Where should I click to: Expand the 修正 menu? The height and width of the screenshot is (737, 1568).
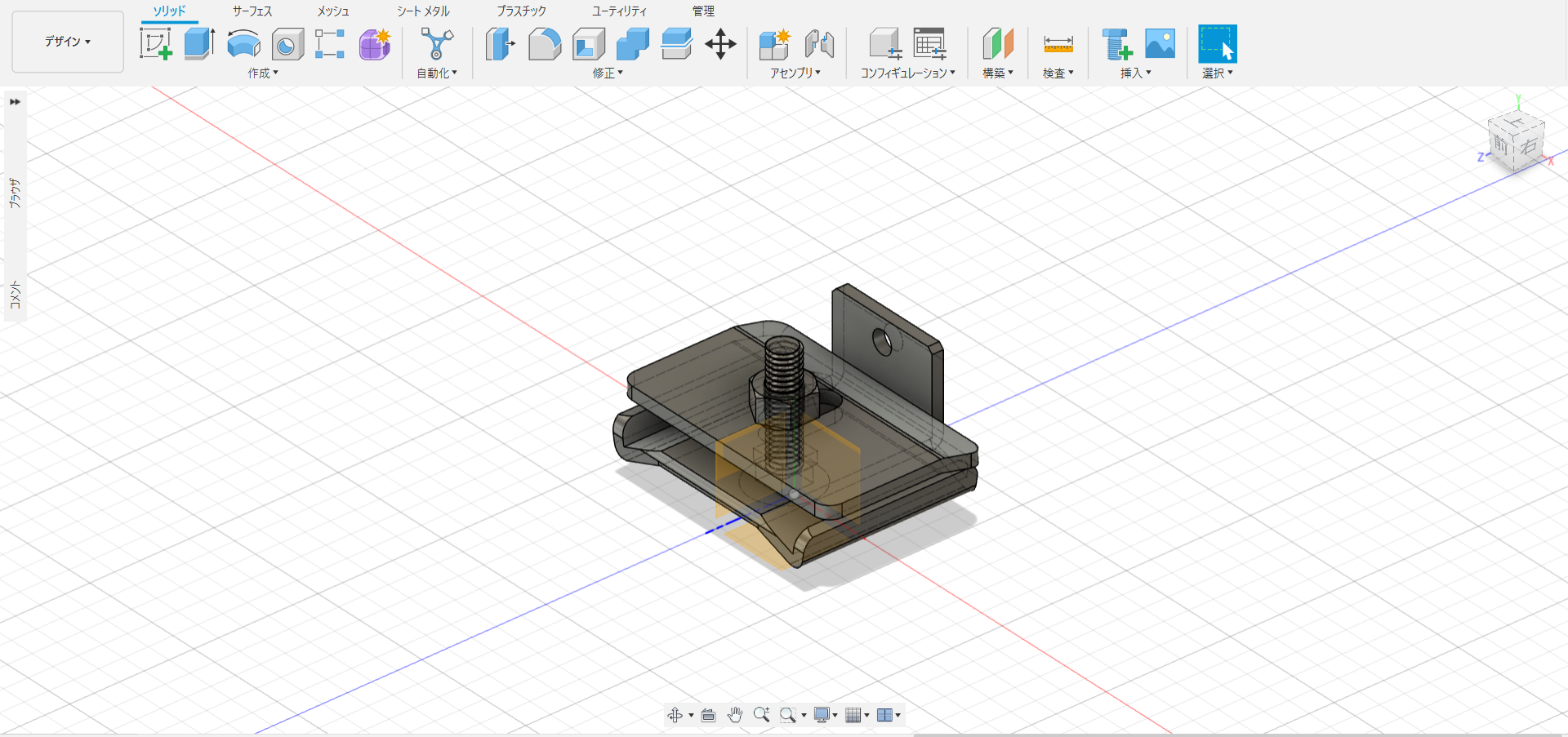click(x=608, y=73)
